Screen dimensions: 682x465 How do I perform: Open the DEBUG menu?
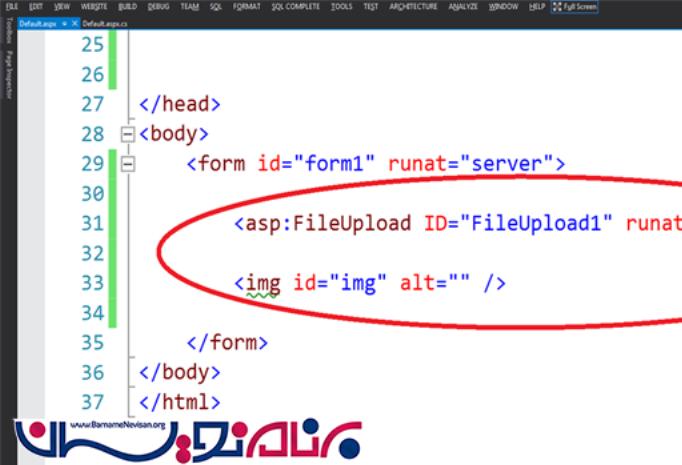(x=158, y=7)
